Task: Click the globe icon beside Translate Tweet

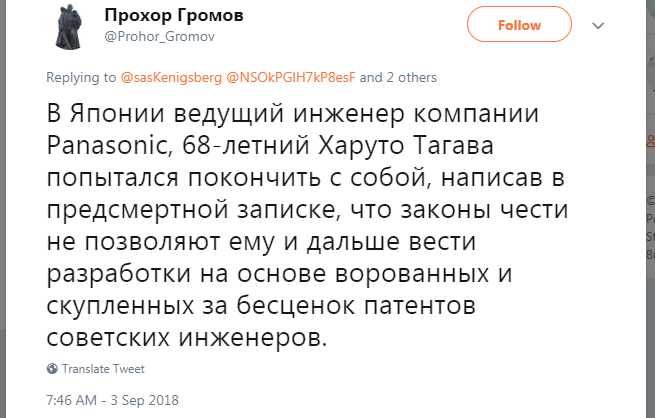Action: [x=53, y=369]
